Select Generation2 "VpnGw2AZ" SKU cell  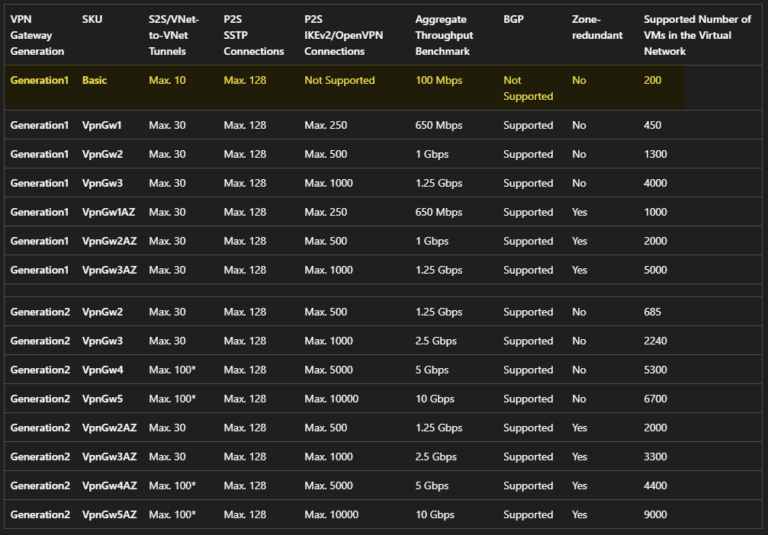coord(110,428)
